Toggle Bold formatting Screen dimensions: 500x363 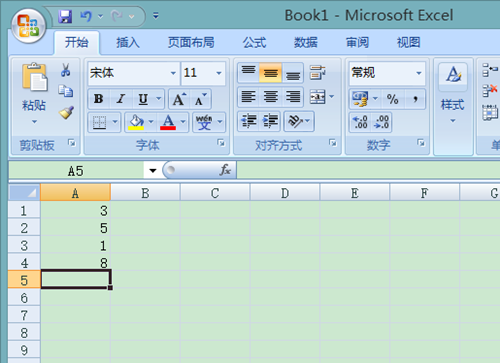[x=98, y=99]
